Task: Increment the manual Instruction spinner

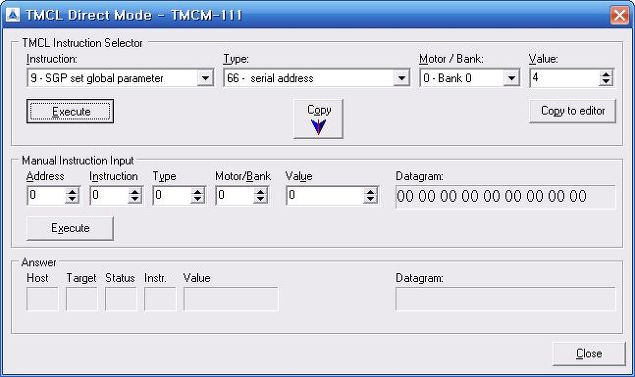Action: coord(135,192)
